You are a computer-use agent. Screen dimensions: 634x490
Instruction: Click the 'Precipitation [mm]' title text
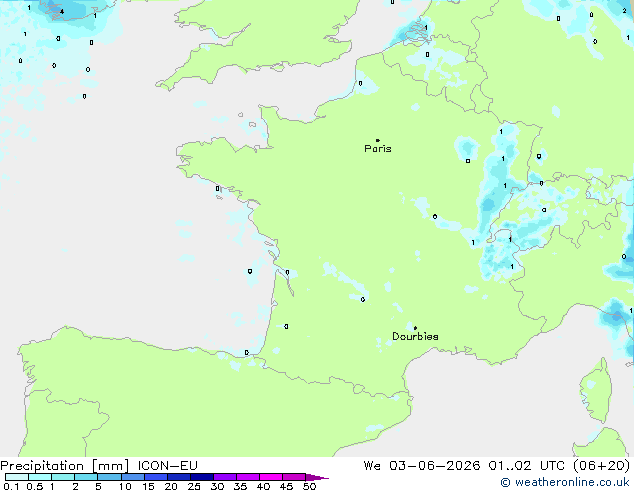[65, 466]
